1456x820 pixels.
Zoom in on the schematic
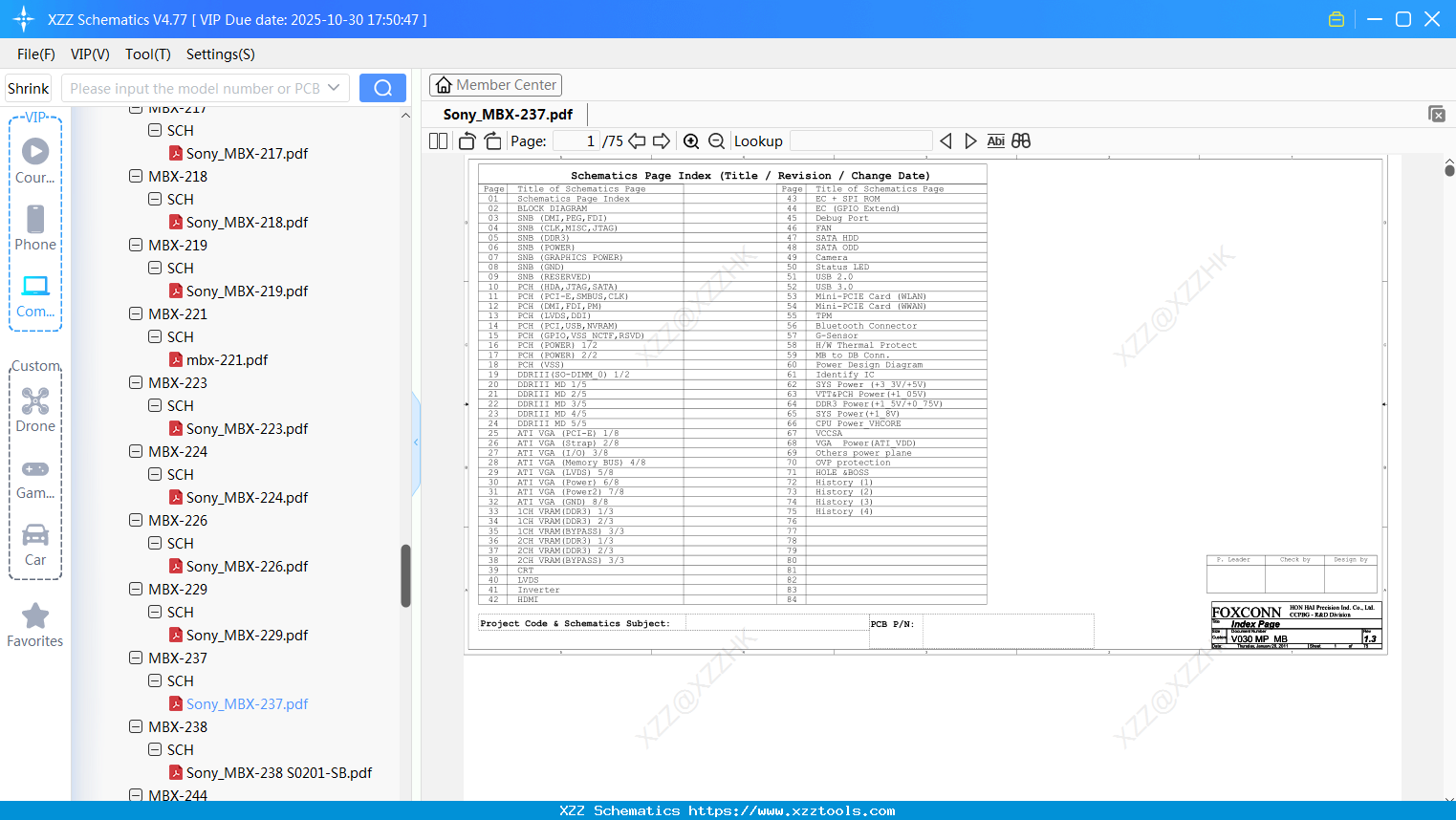tap(691, 141)
